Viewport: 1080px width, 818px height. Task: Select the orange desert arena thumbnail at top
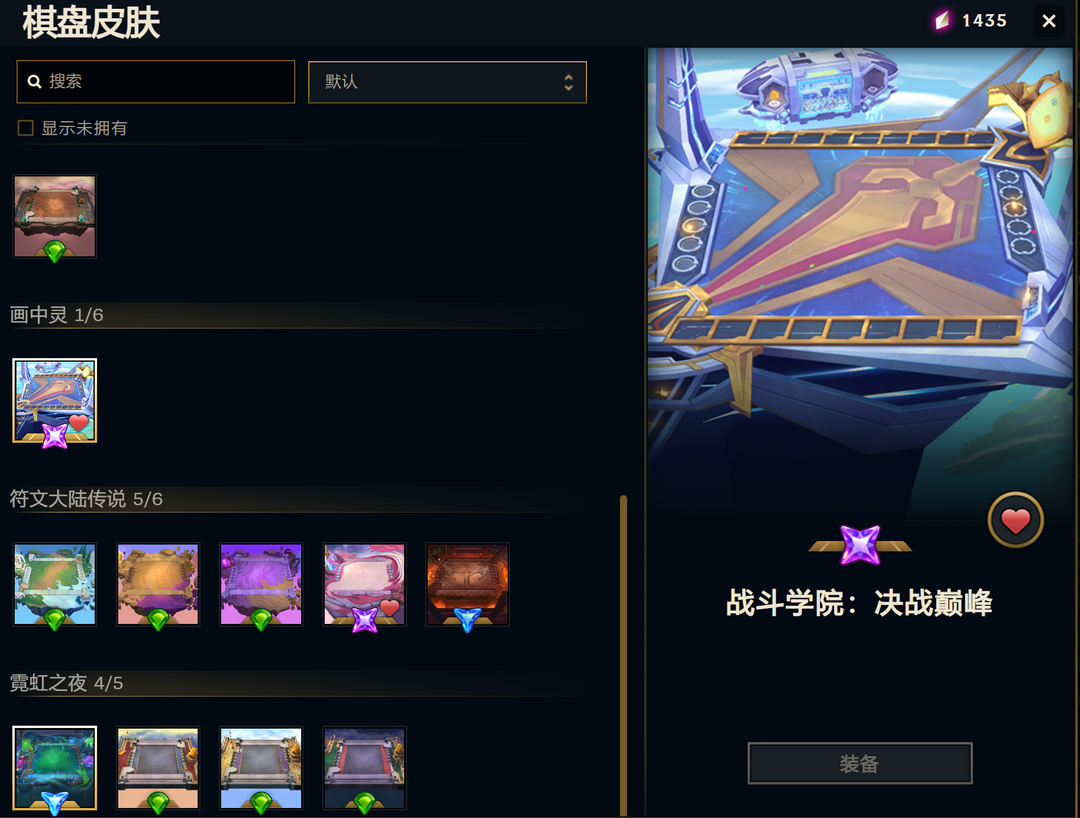[x=54, y=217]
